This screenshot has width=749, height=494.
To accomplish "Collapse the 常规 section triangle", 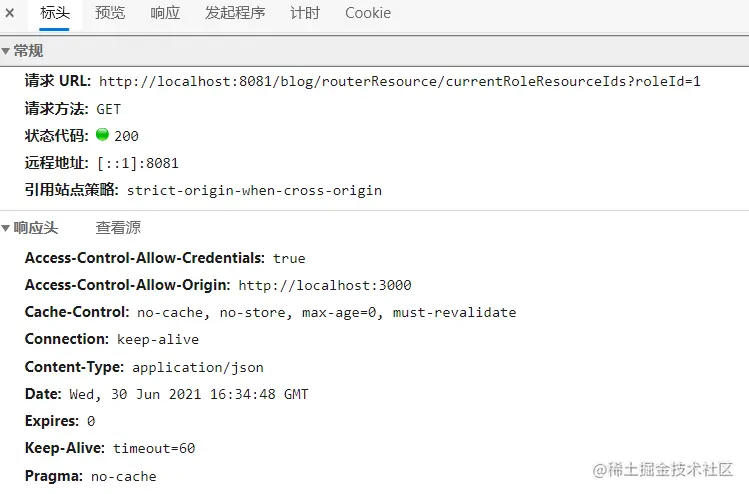I will tap(6, 51).
